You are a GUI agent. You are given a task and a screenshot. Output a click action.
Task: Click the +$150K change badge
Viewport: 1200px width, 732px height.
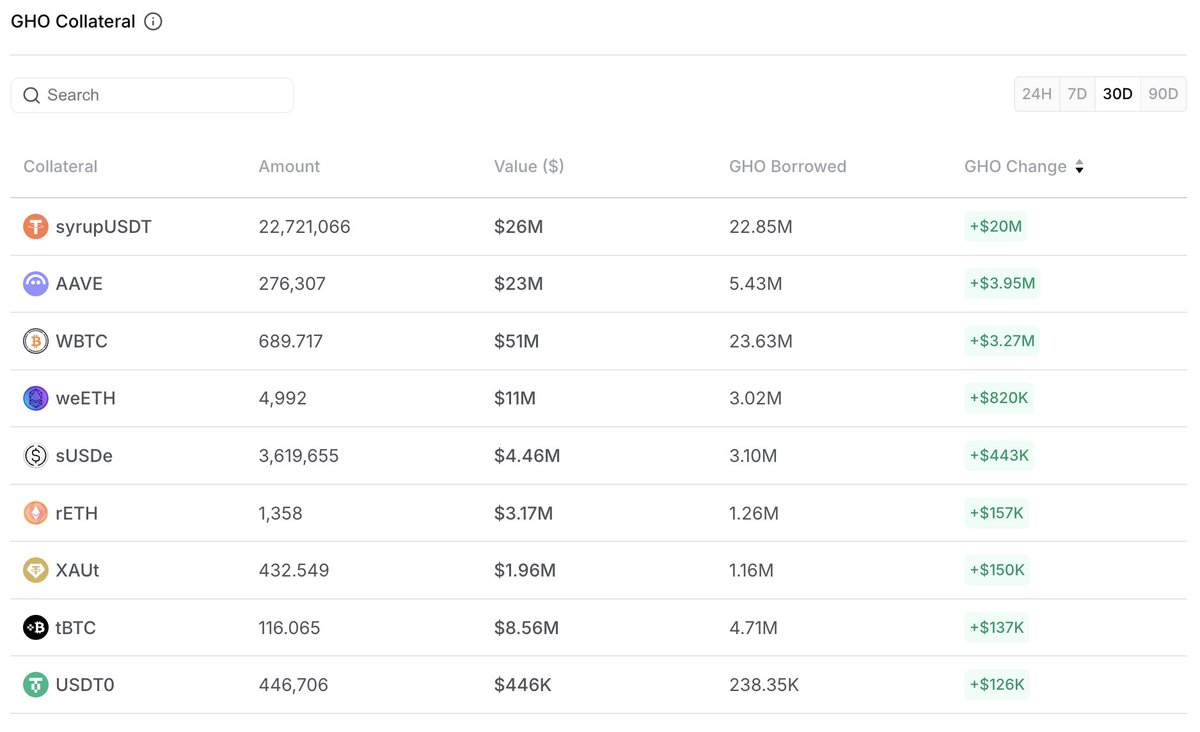[997, 570]
